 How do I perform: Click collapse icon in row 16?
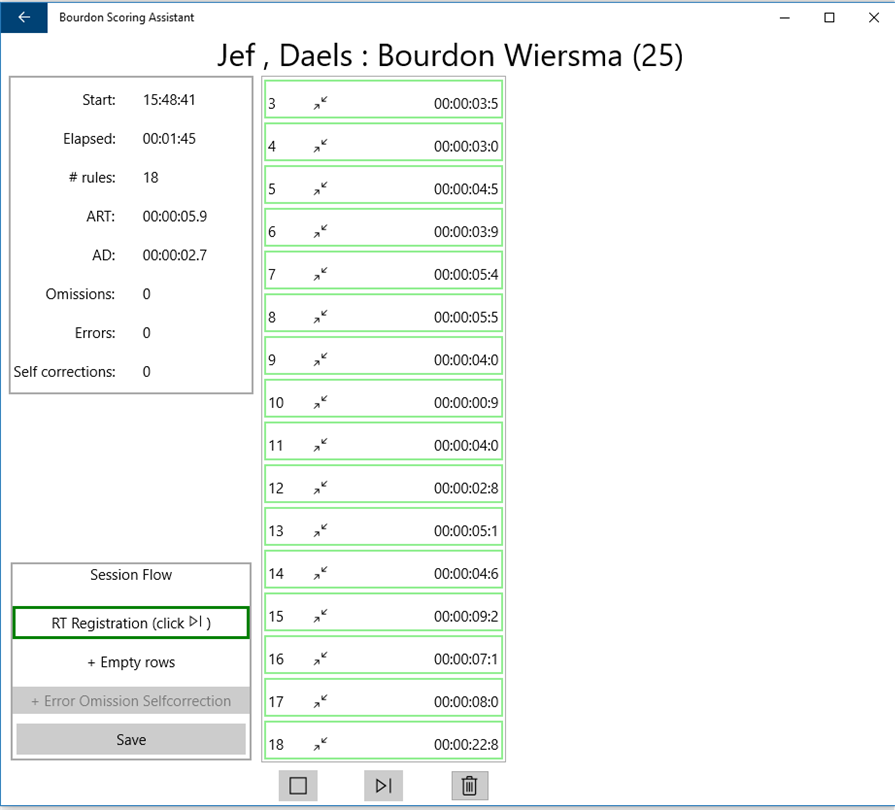tap(320, 659)
